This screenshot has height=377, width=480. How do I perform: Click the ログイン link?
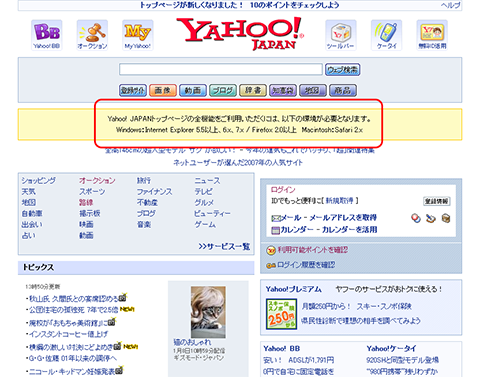[283, 190]
